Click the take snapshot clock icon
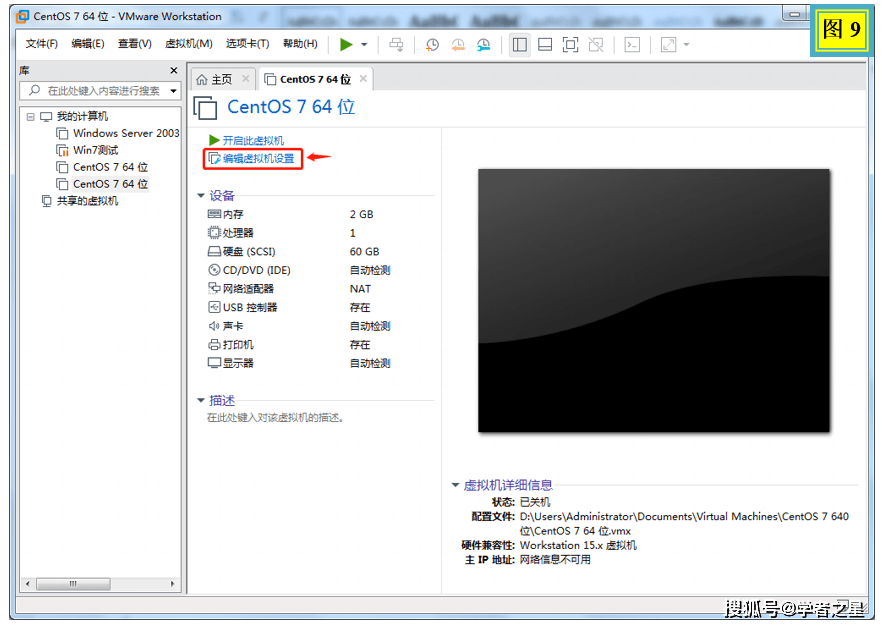883x628 pixels. coord(432,44)
